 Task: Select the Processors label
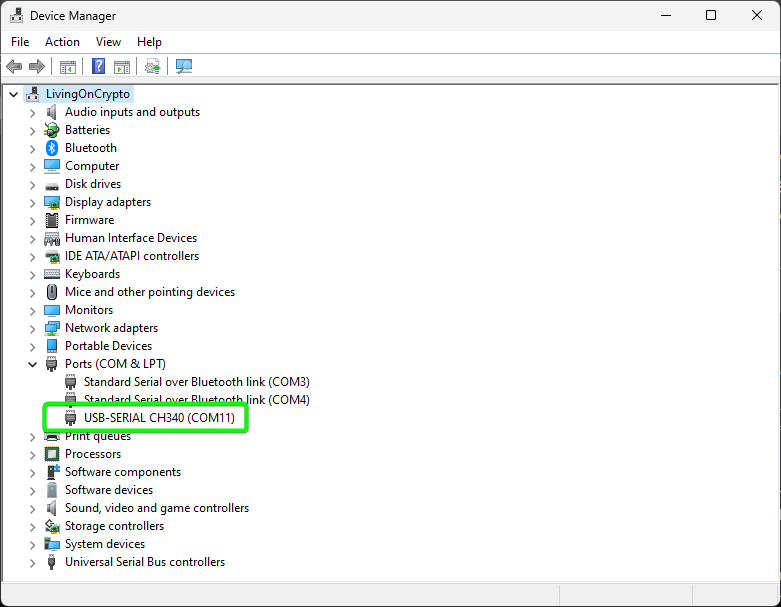[93, 454]
